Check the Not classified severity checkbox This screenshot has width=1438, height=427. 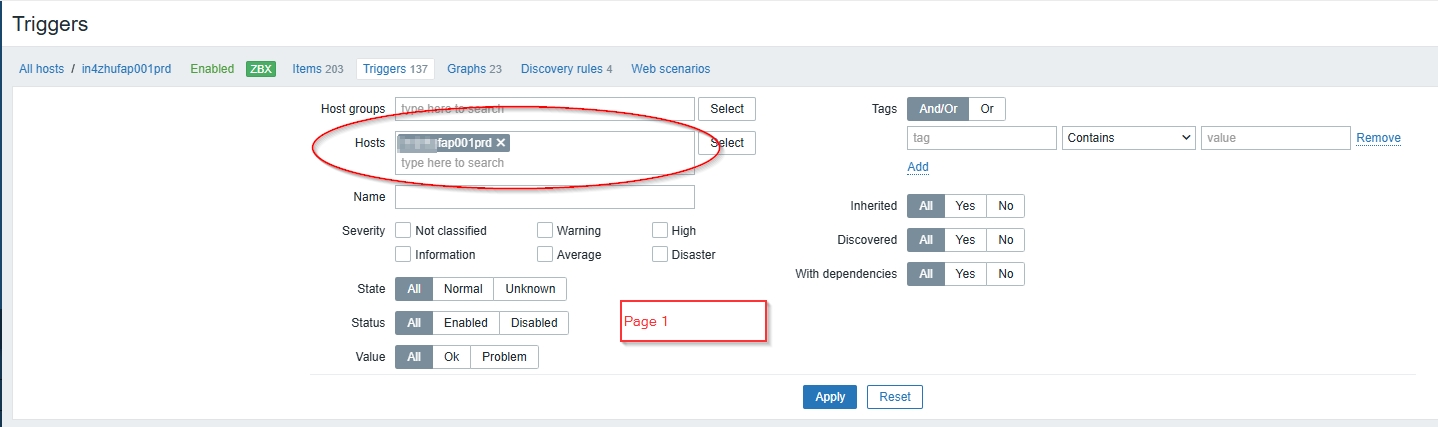click(x=404, y=231)
